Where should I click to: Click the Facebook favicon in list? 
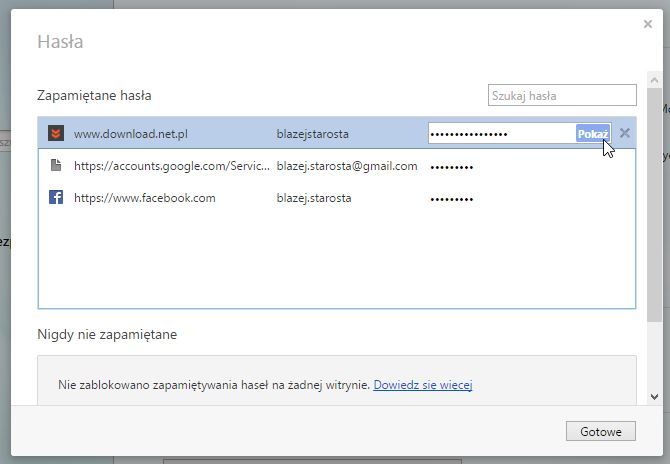tap(56, 197)
